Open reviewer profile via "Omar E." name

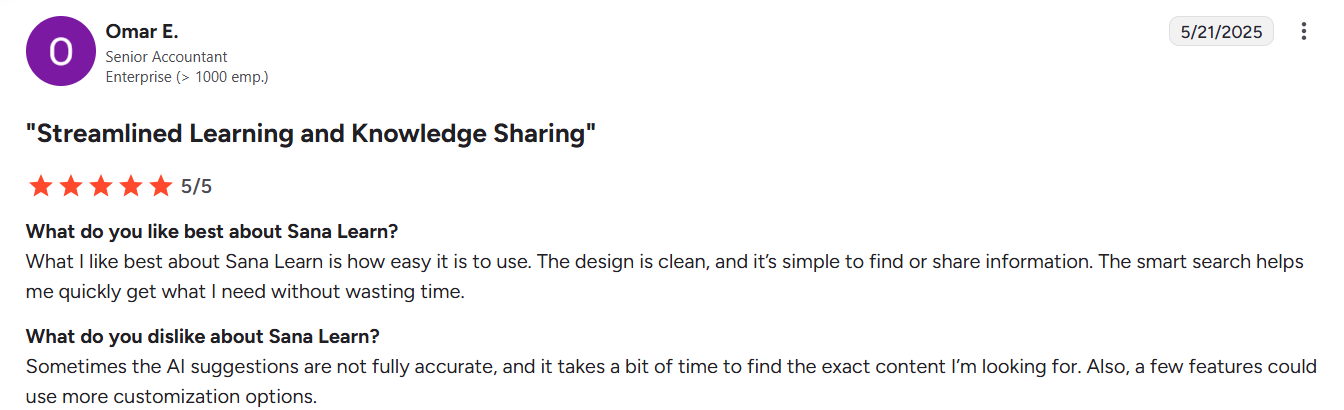pyautogui.click(x=141, y=32)
